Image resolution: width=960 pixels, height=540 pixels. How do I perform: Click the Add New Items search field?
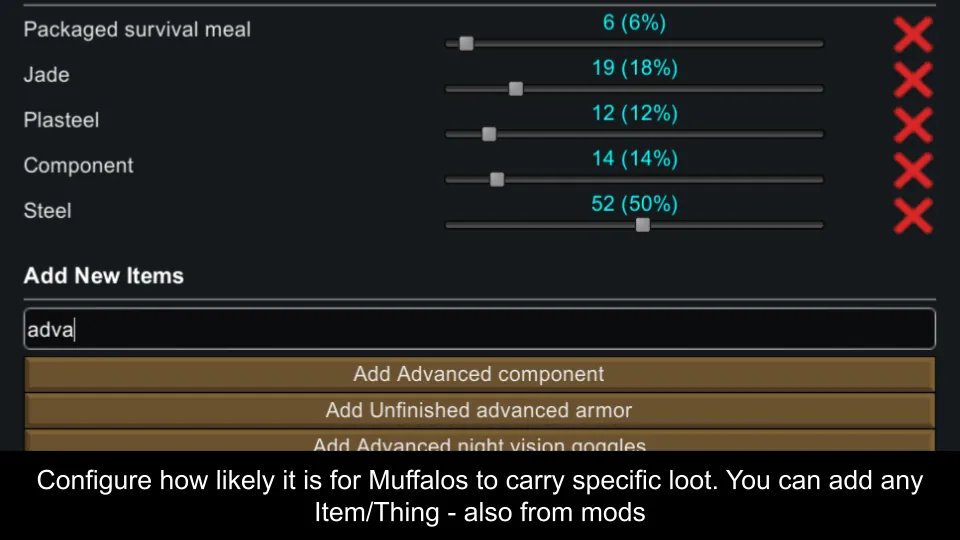pos(480,329)
